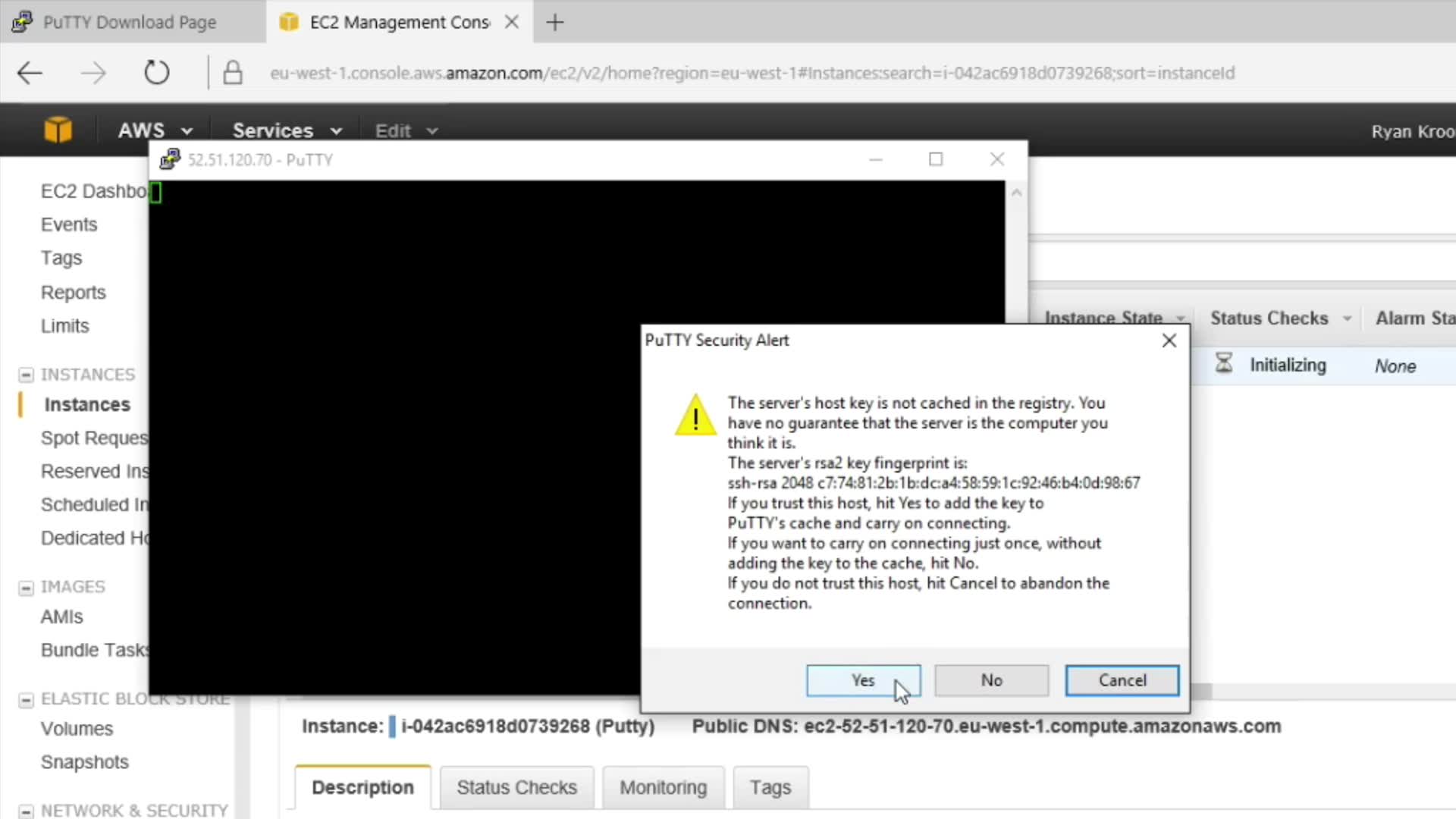Open Volumes in the sidebar
The width and height of the screenshot is (1456, 819).
tap(77, 729)
